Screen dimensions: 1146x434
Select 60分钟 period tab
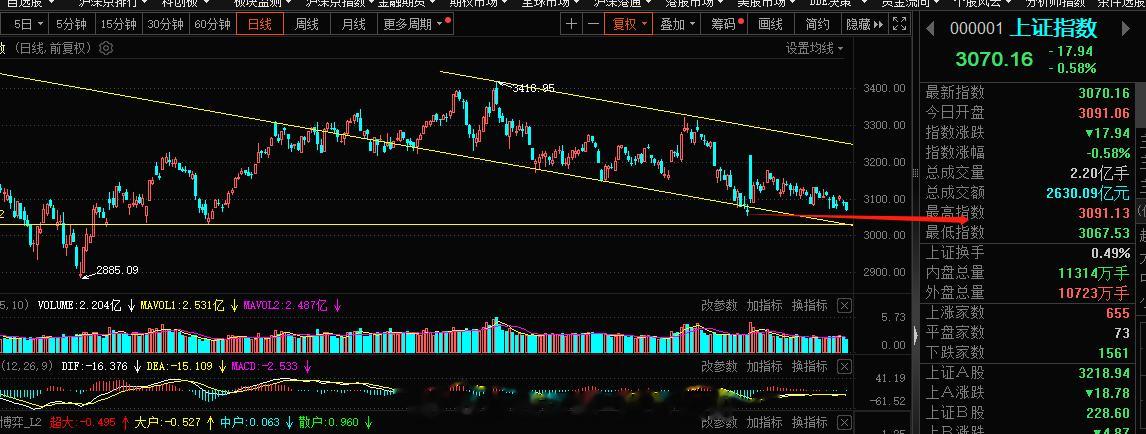tap(213, 24)
